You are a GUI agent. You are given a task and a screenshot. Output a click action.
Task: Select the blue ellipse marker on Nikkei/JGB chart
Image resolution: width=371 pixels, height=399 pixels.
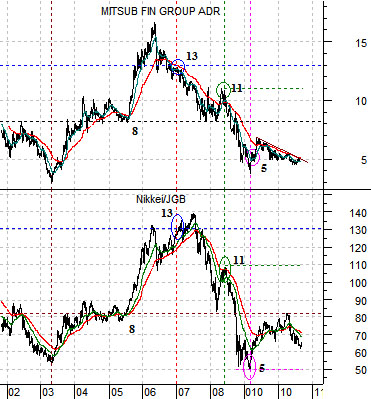(177, 227)
